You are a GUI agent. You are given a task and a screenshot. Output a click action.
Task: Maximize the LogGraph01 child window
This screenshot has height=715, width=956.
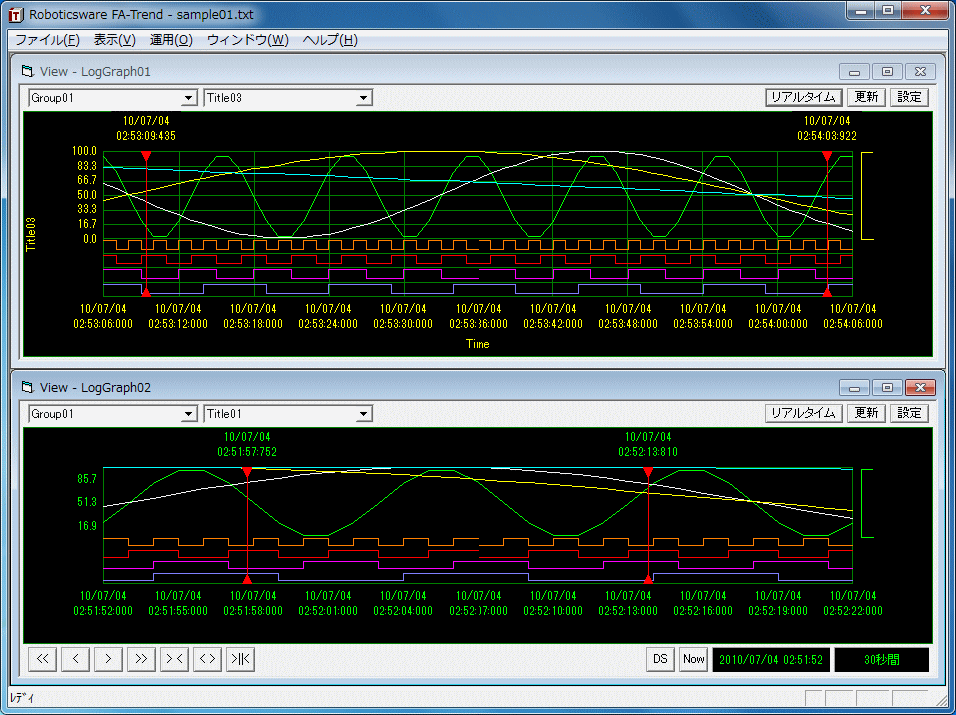click(887, 71)
